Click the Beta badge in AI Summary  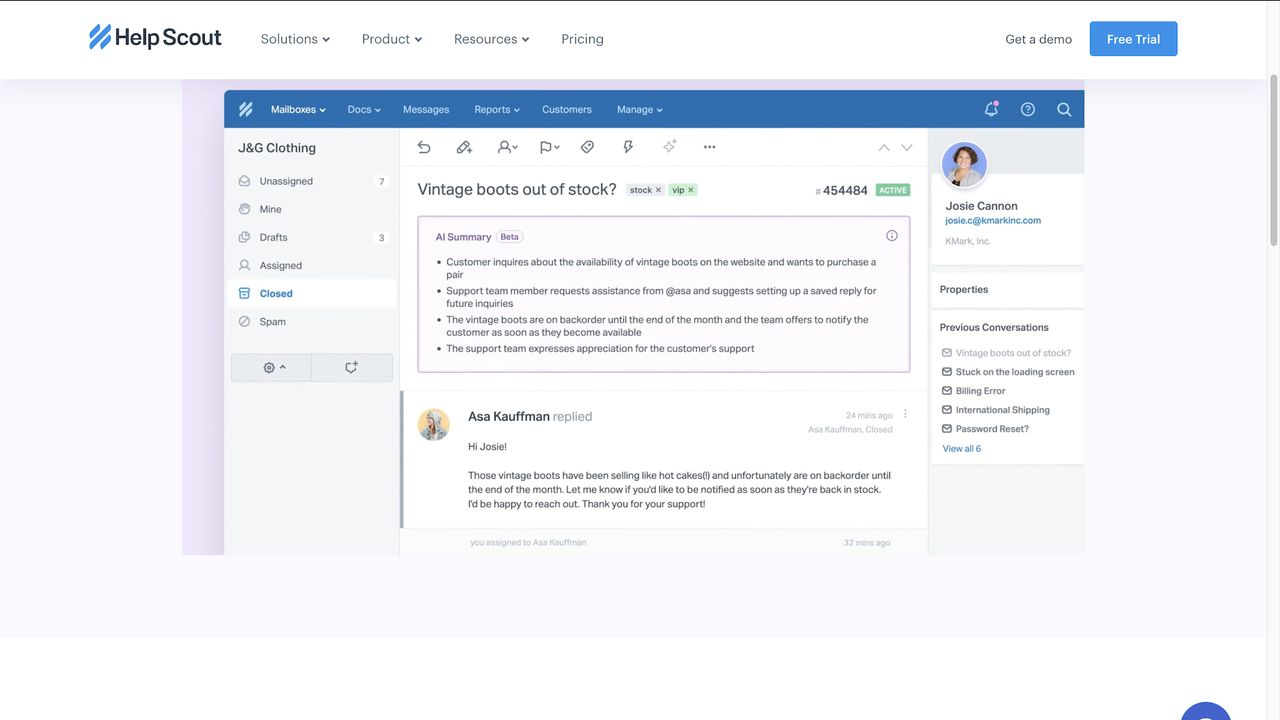[x=510, y=237]
